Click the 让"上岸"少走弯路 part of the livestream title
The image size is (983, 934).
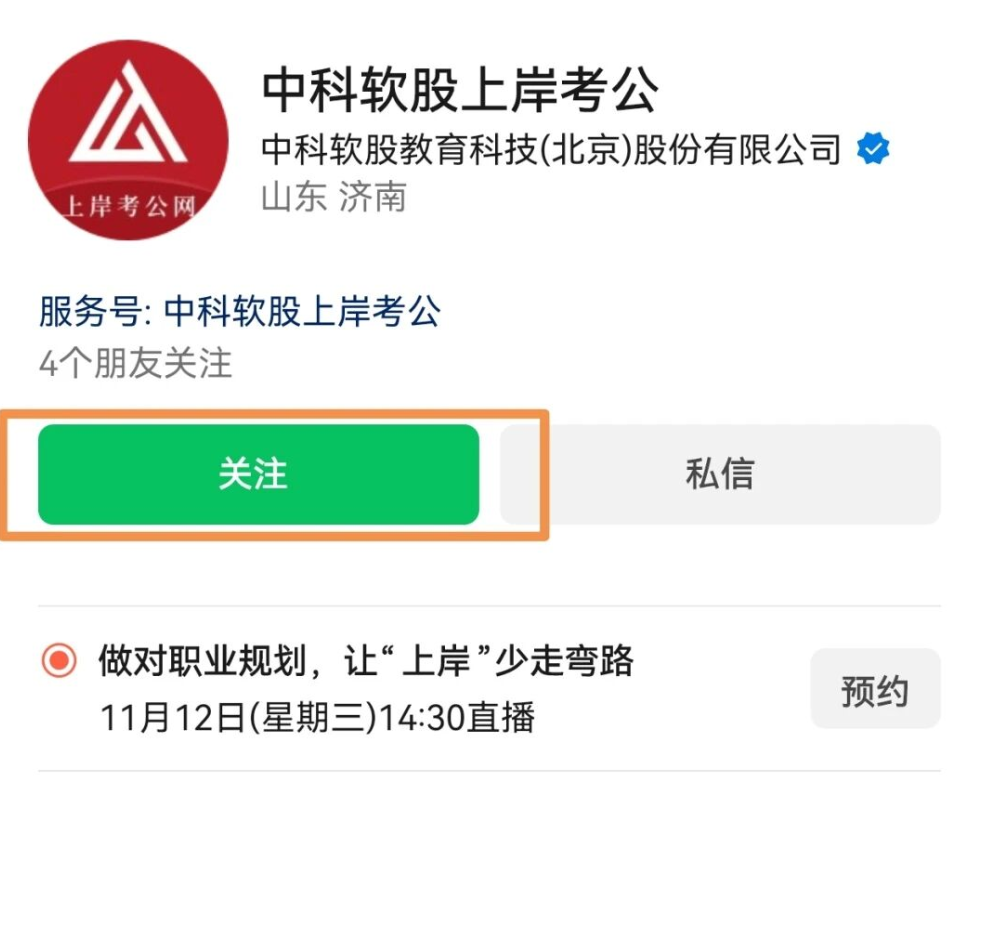coord(491,661)
